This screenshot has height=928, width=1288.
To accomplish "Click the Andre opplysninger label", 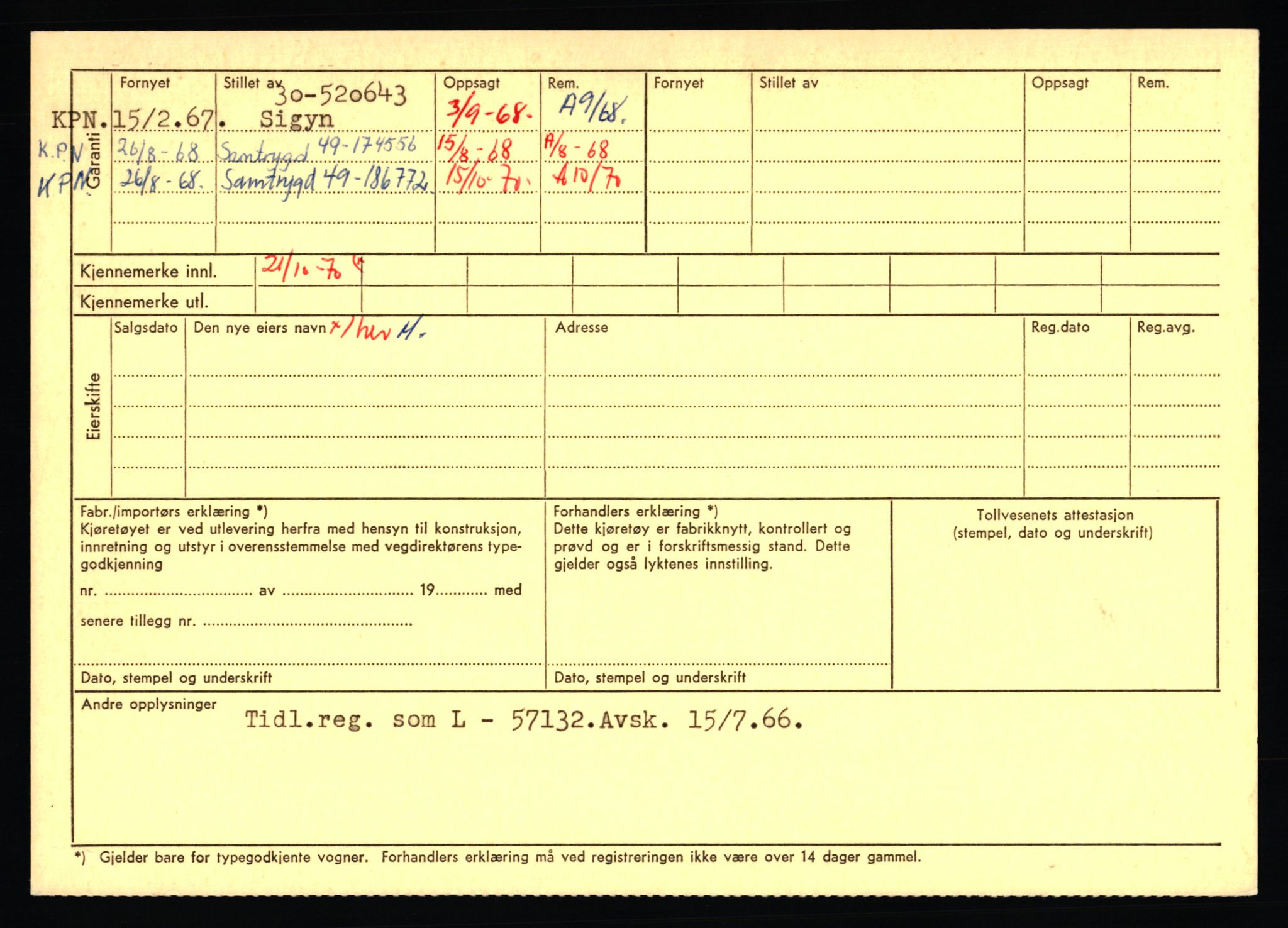I will [x=149, y=705].
